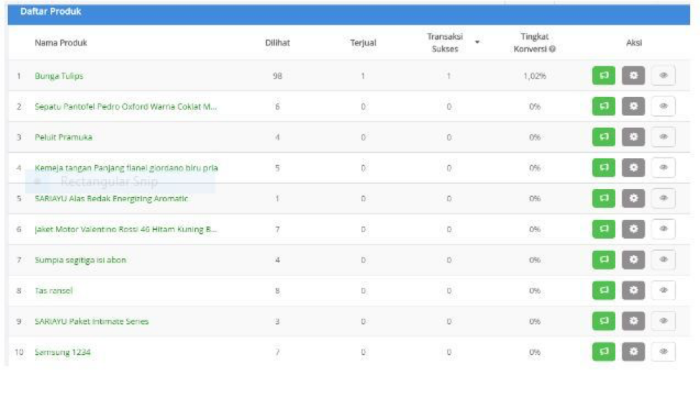Open SARIAYU Alas Bedak Energizing Aromatic link
The image size is (700, 409).
pos(111,199)
